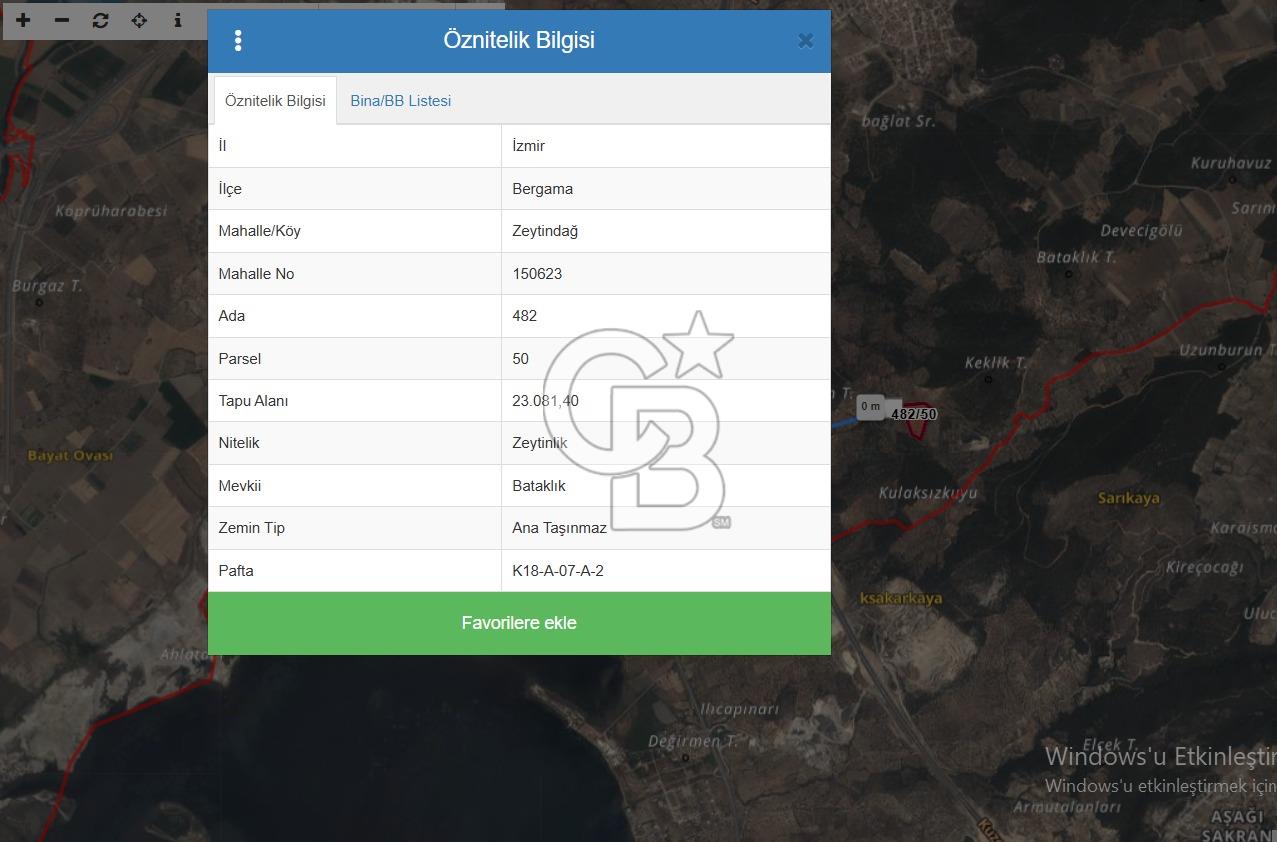Select the Parsel value 50

click(521, 359)
